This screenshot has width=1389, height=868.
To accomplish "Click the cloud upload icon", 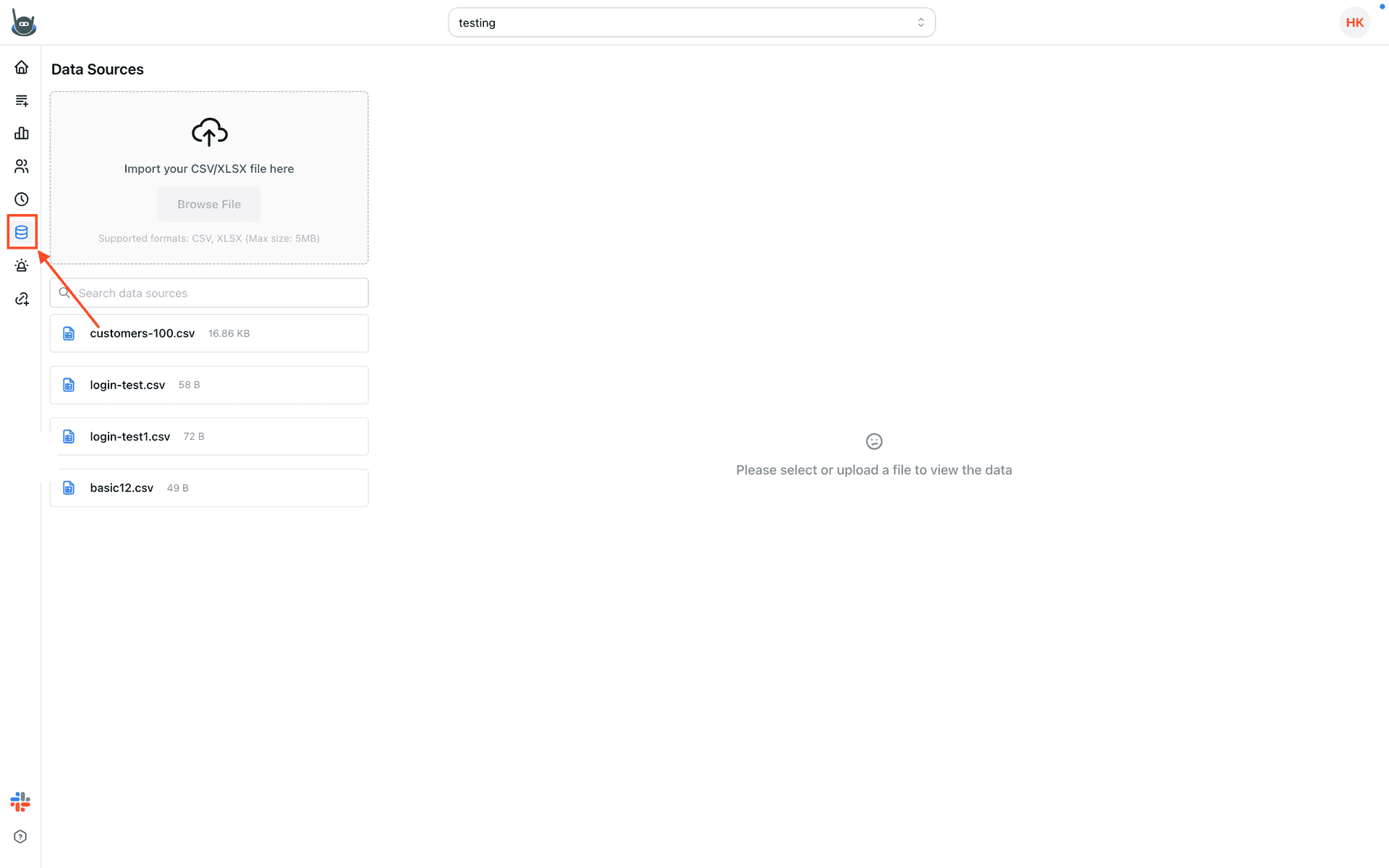I will coord(209,132).
